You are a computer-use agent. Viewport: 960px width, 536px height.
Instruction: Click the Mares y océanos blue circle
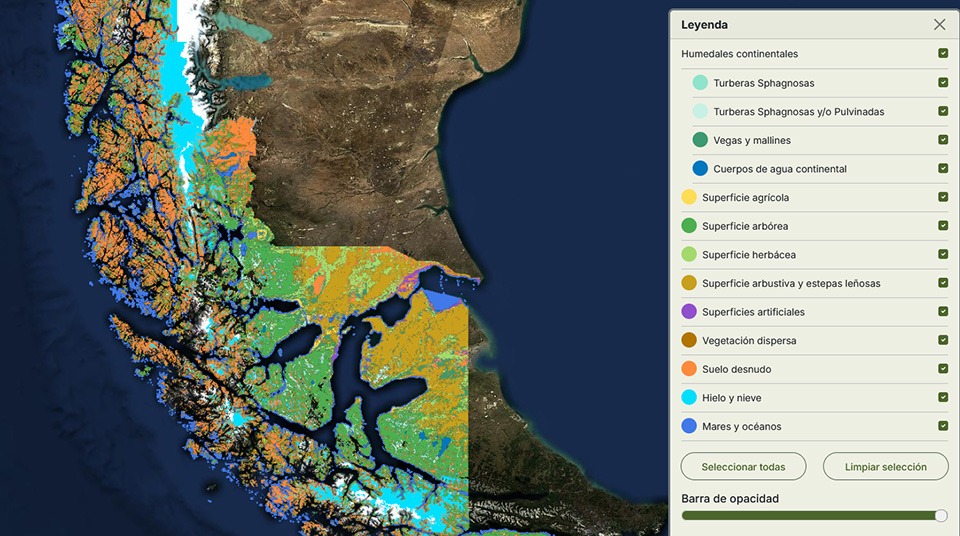coord(689,426)
